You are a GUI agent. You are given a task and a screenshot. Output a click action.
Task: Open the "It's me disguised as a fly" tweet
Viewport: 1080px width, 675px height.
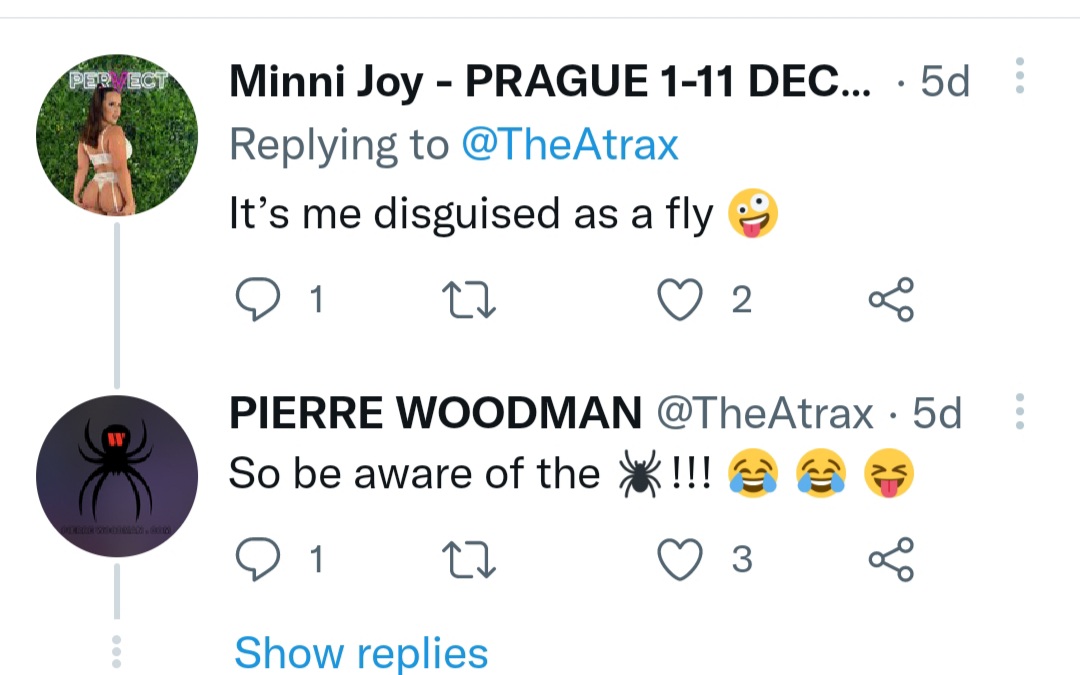coord(470,214)
